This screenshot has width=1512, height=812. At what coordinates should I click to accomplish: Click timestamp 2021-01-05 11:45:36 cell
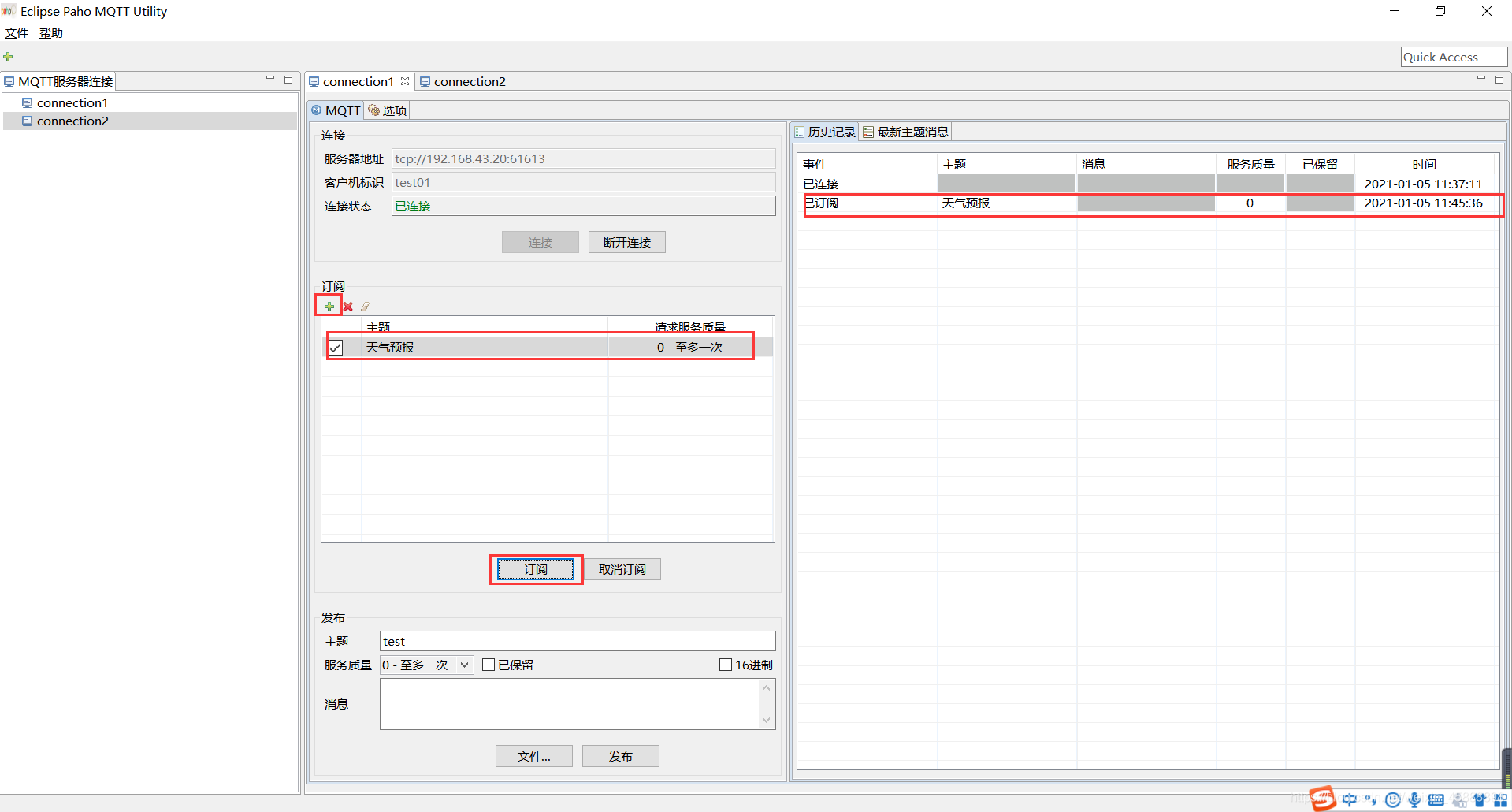[1424, 203]
